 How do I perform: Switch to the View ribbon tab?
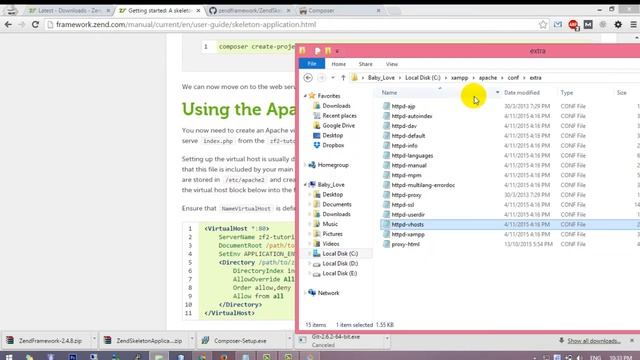[391, 64]
